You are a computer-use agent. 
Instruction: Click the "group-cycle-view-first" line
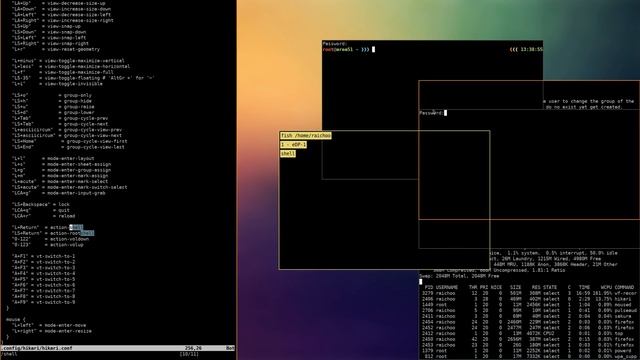tap(69, 141)
